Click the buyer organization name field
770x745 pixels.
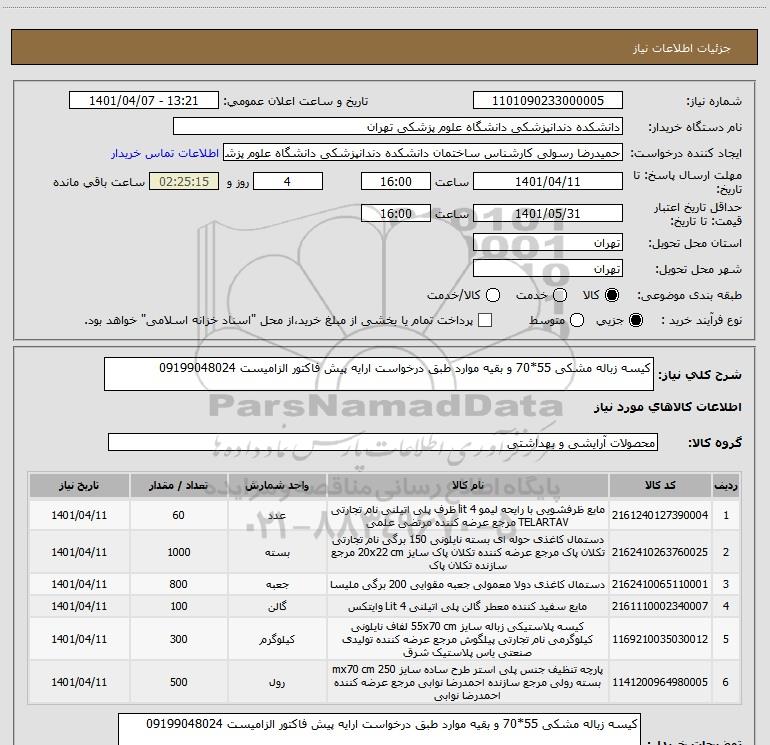click(x=398, y=127)
